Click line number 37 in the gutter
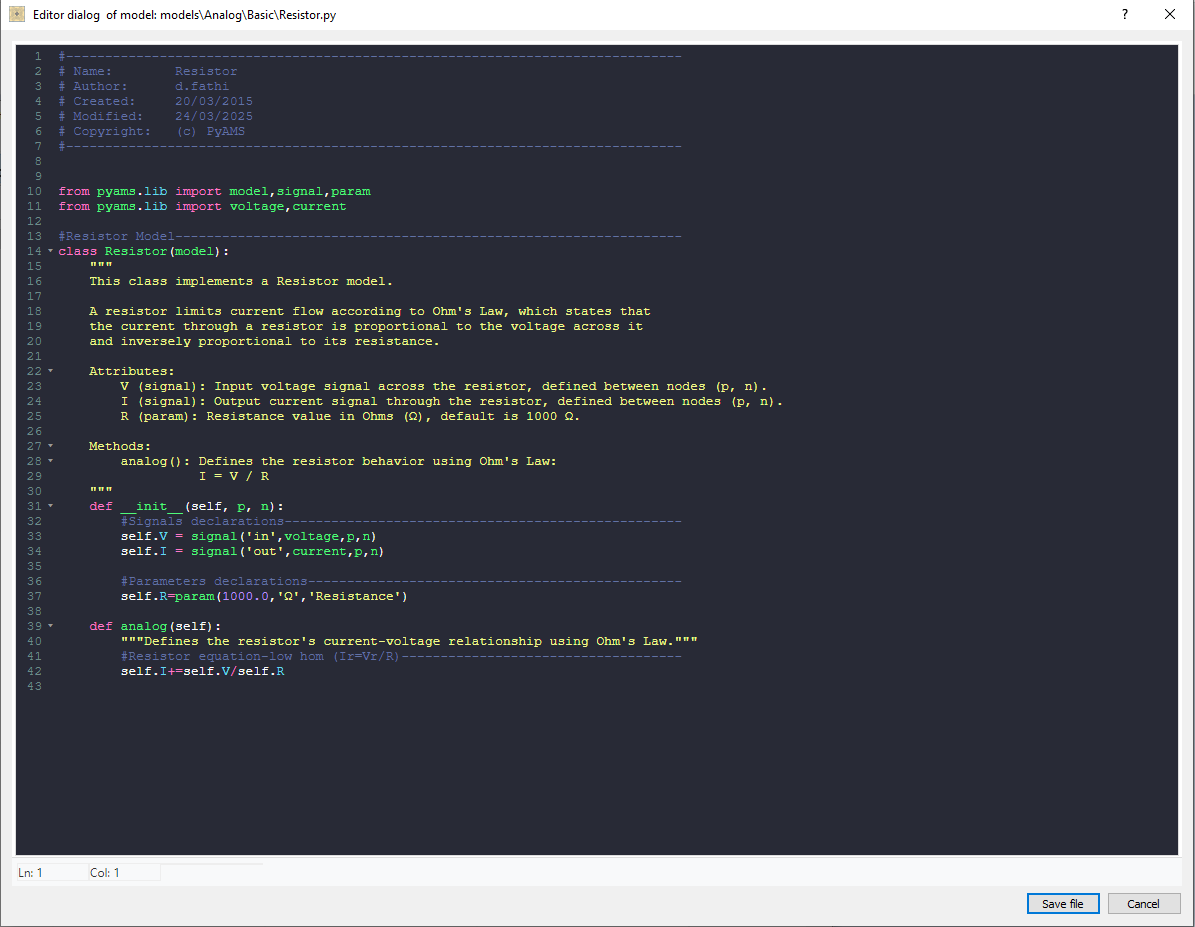Image resolution: width=1195 pixels, height=927 pixels. pyautogui.click(x=36, y=596)
